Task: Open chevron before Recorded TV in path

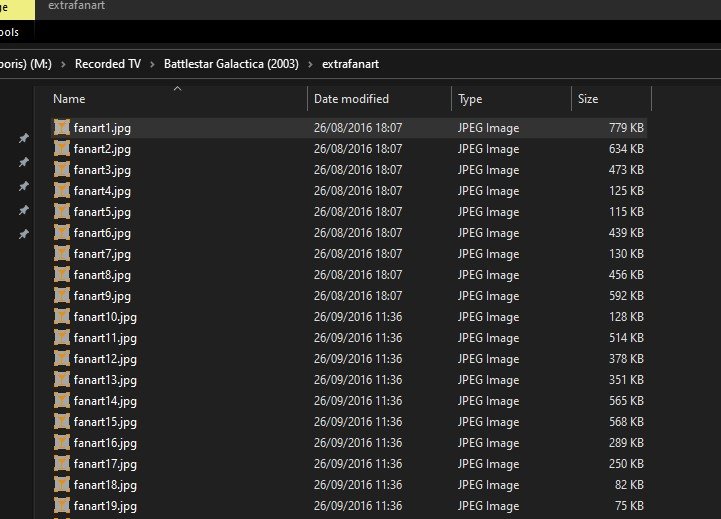Action: [63, 65]
